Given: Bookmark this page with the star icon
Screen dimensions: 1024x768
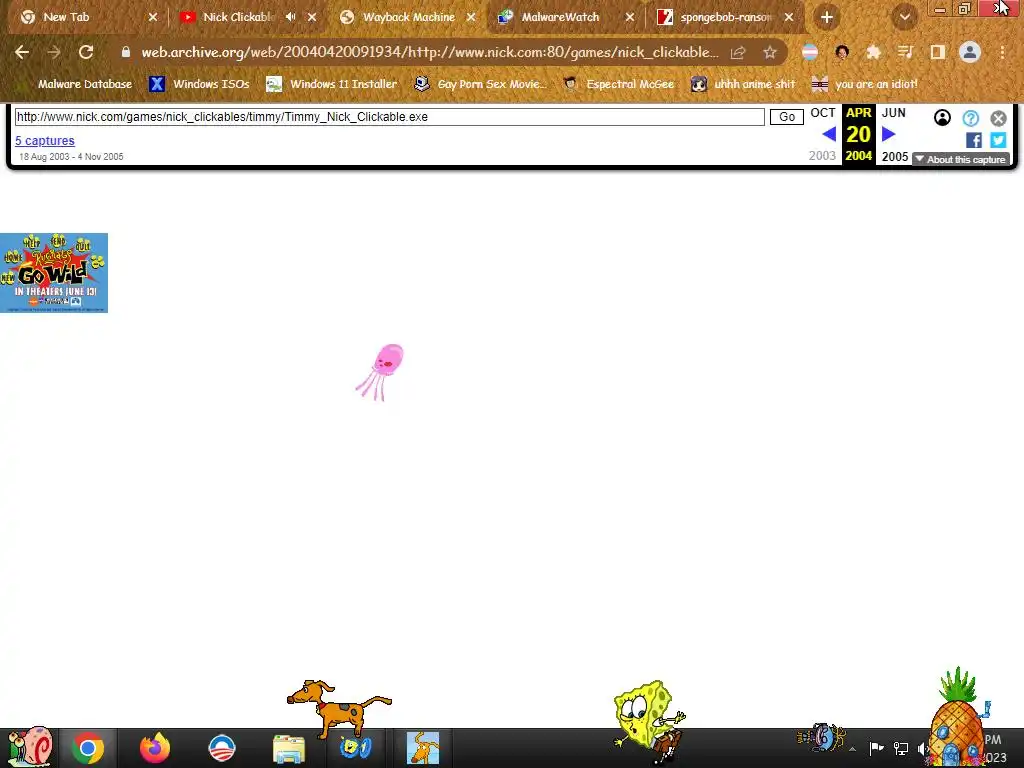Looking at the screenshot, I should pos(770,52).
